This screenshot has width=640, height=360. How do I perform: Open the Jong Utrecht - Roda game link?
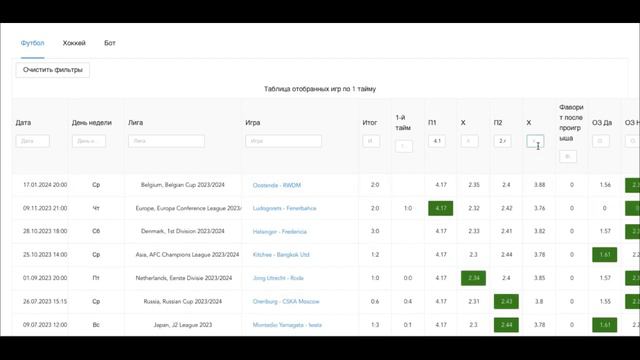click(x=278, y=278)
